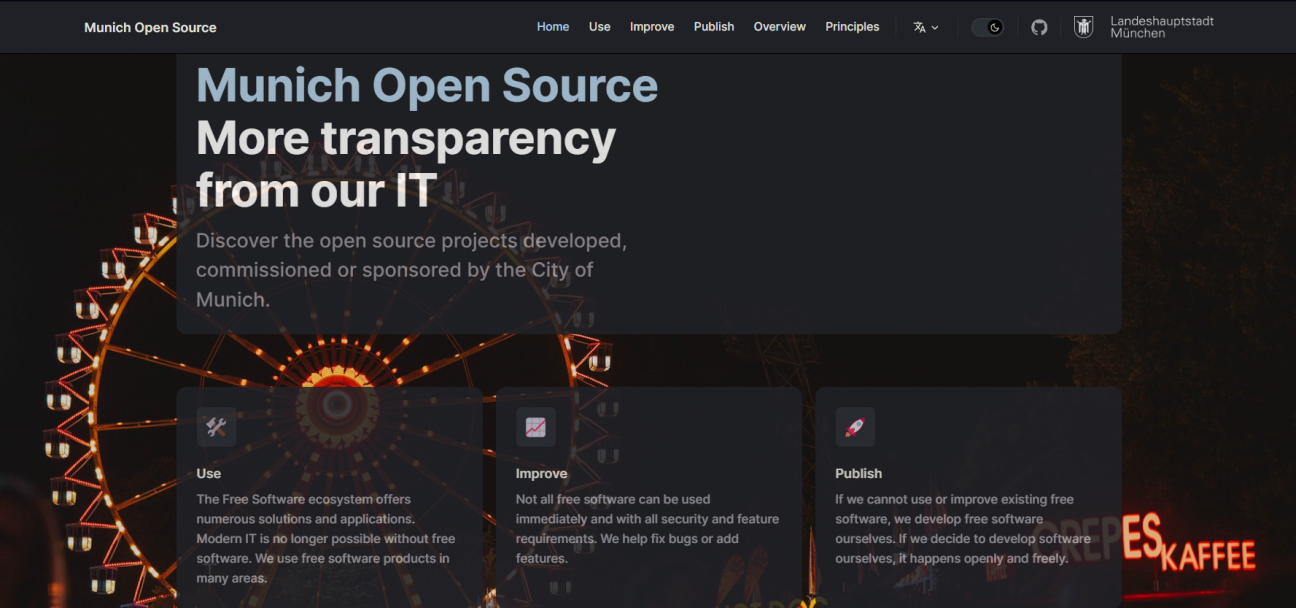Open the Overview nav item
The image size is (1296, 608).
pos(780,27)
